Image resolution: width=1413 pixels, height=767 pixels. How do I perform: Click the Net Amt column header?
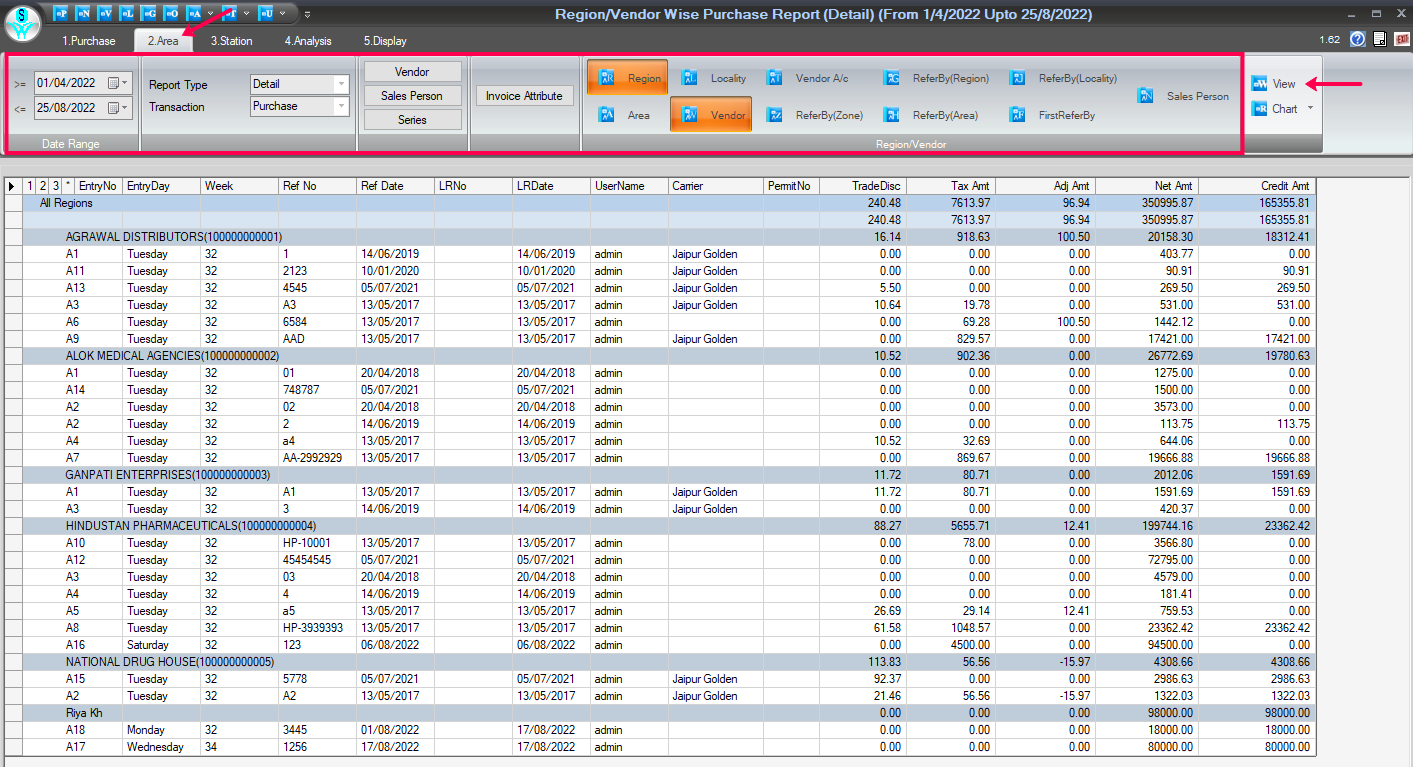coord(1146,186)
